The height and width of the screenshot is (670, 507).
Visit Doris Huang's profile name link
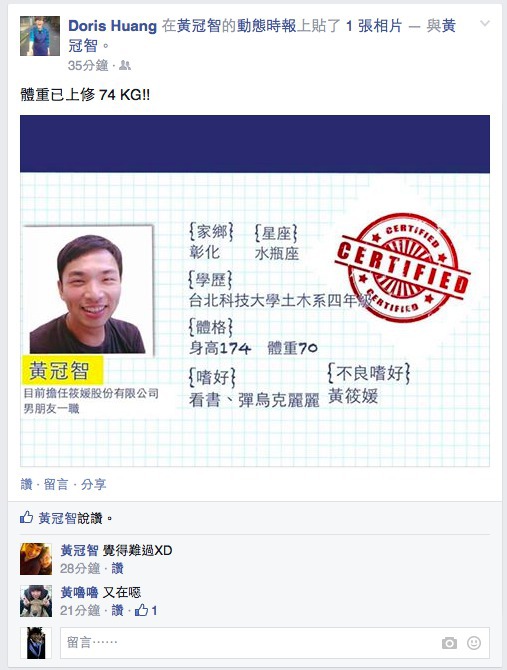113,26
